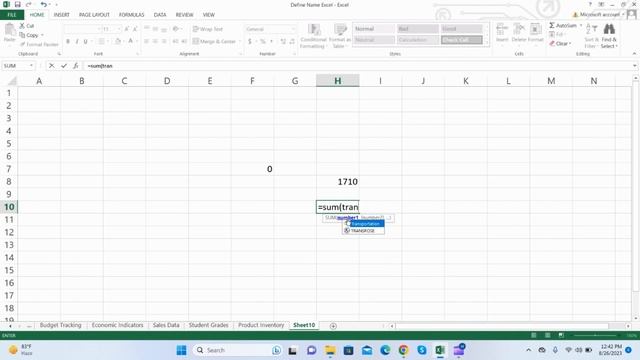Apply the Check Cell style
Image resolution: width=640 pixels, height=360 pixels.
click(x=462, y=40)
